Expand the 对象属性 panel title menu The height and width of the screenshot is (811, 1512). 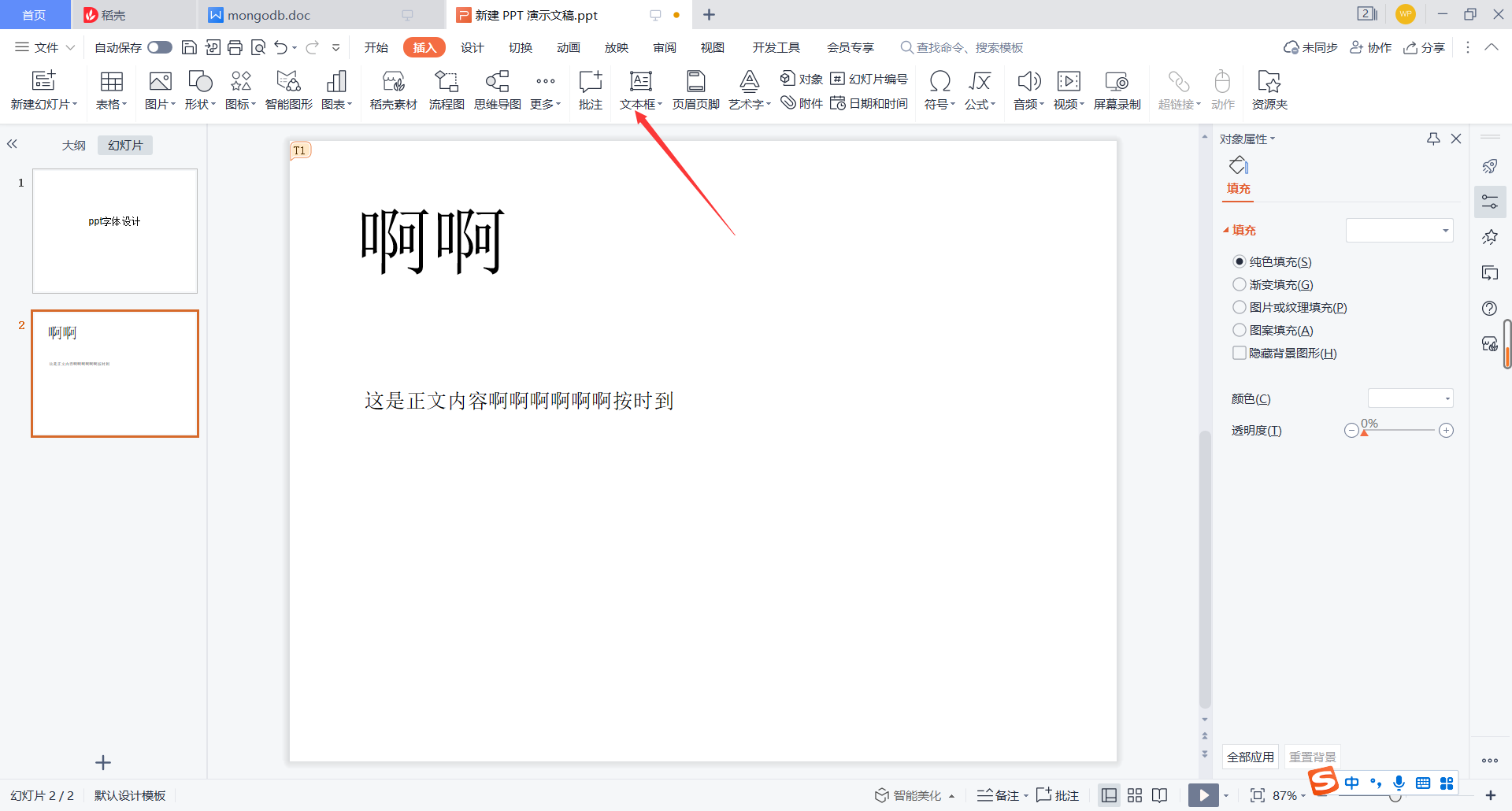1247,139
